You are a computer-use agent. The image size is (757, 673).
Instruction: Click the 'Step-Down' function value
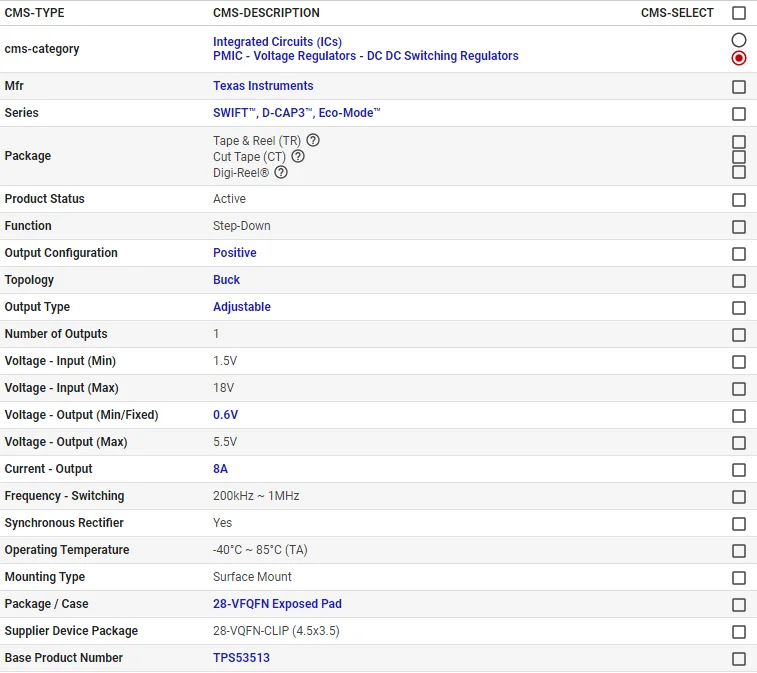coord(242,226)
